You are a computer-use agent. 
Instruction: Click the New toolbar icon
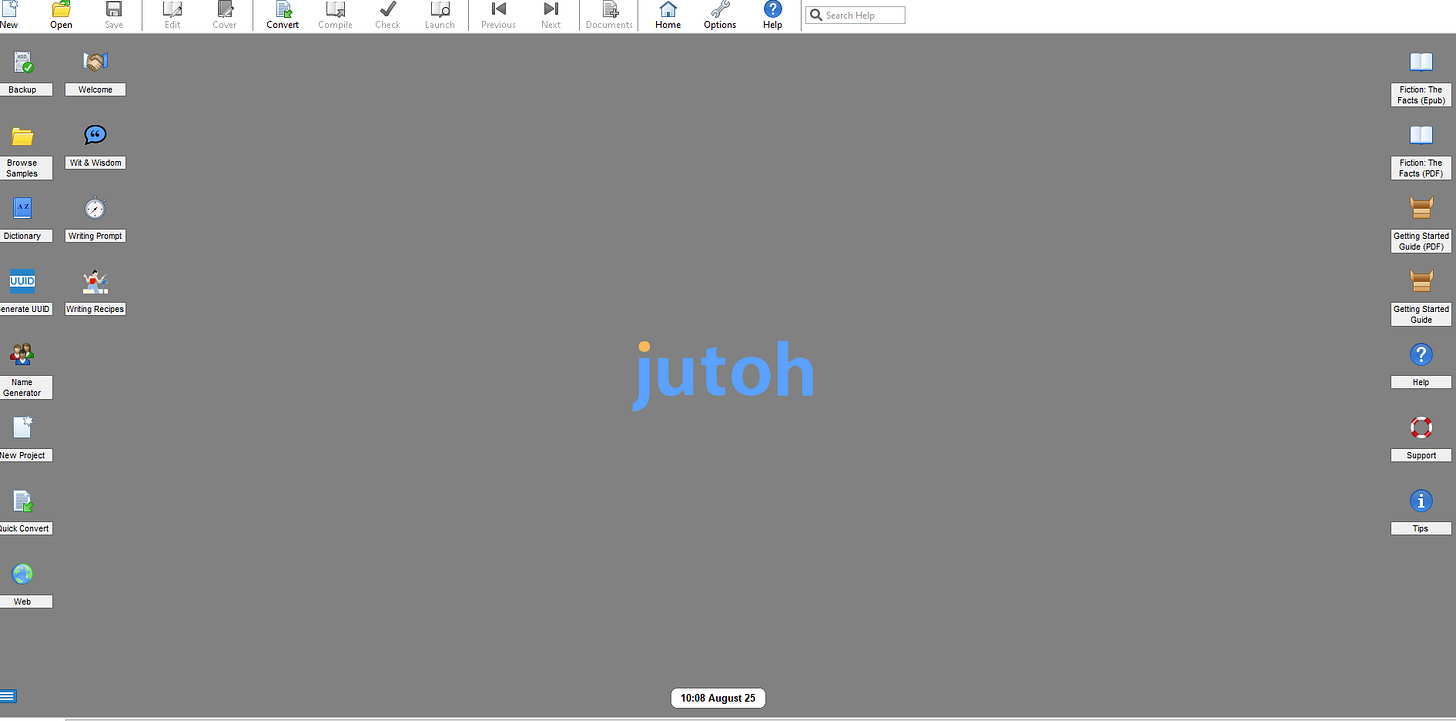pos(9,9)
